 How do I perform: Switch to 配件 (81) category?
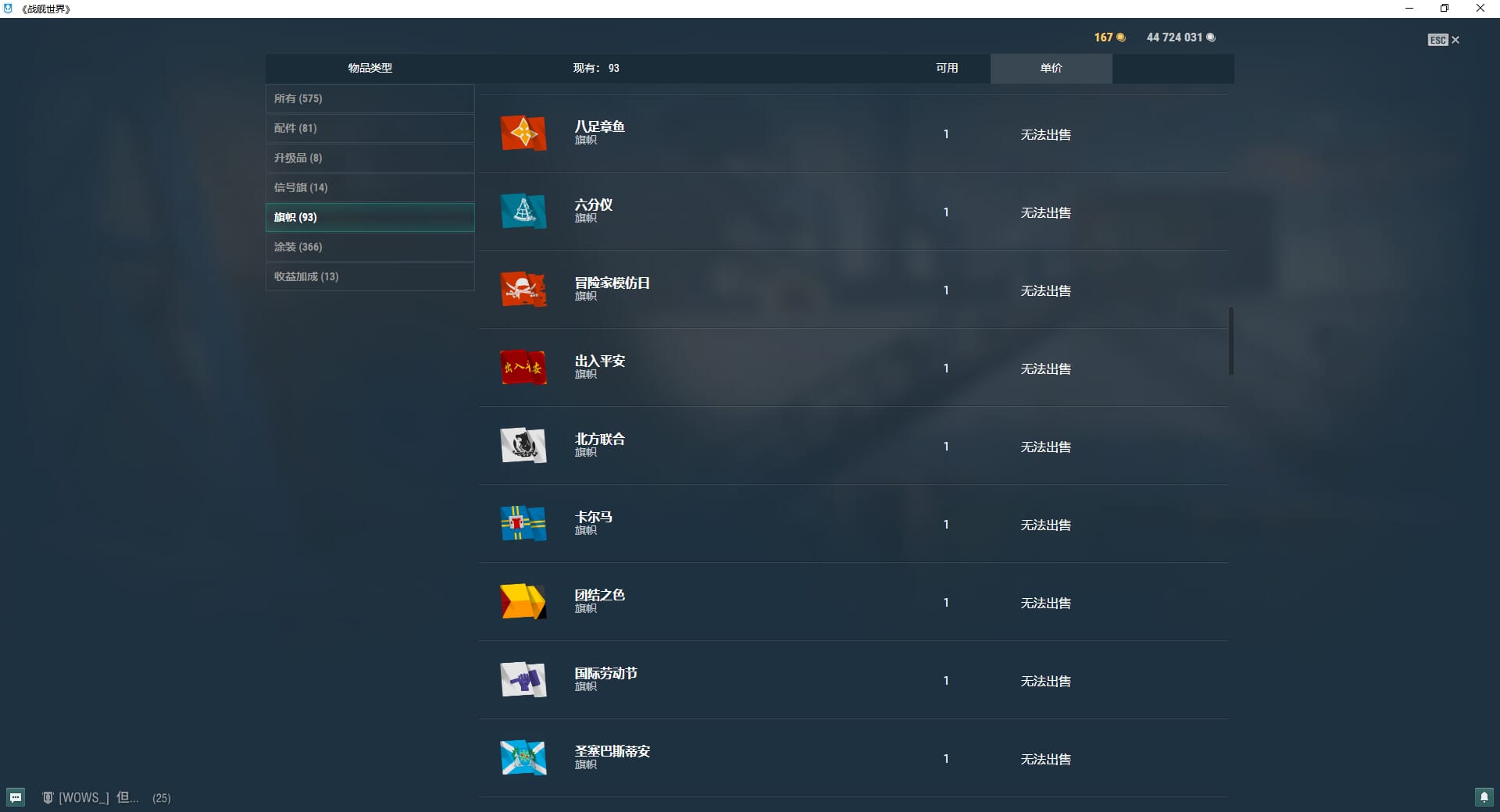pos(370,128)
